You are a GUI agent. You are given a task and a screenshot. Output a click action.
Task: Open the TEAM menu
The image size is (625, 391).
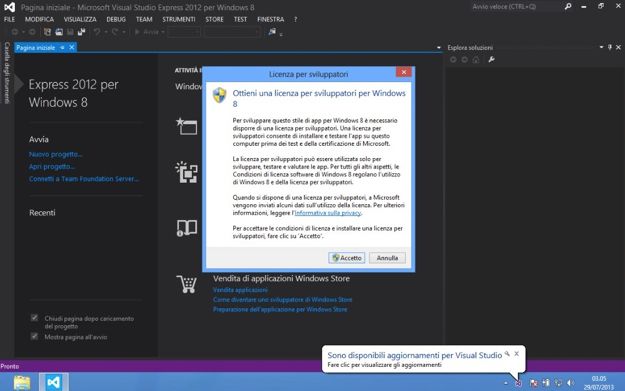point(144,19)
